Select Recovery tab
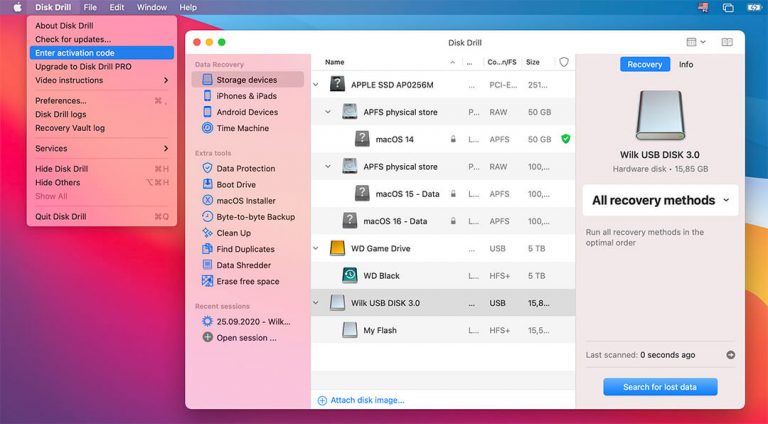Image resolution: width=768 pixels, height=424 pixels. coord(645,65)
